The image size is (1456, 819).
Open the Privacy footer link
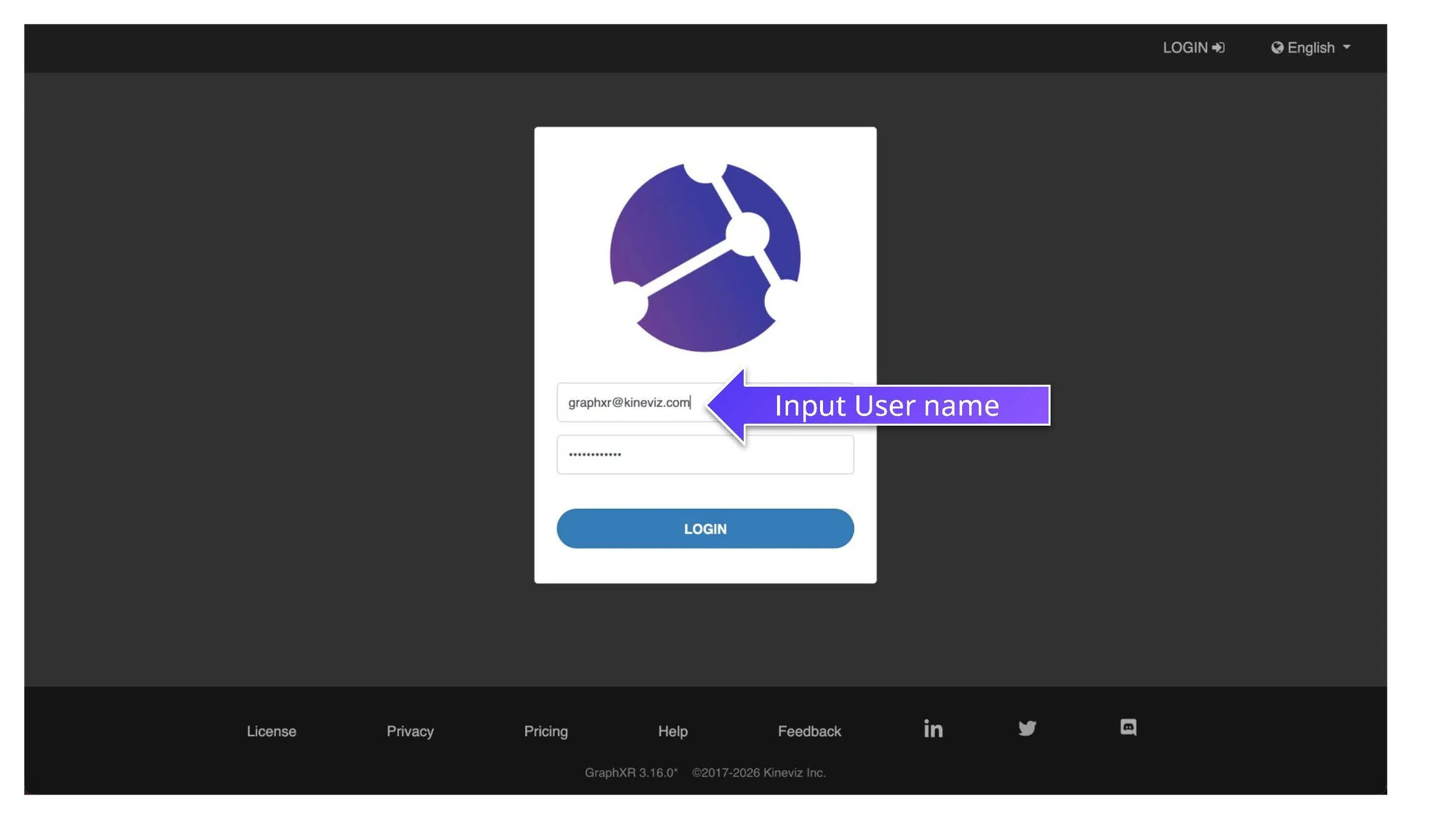[x=410, y=731]
